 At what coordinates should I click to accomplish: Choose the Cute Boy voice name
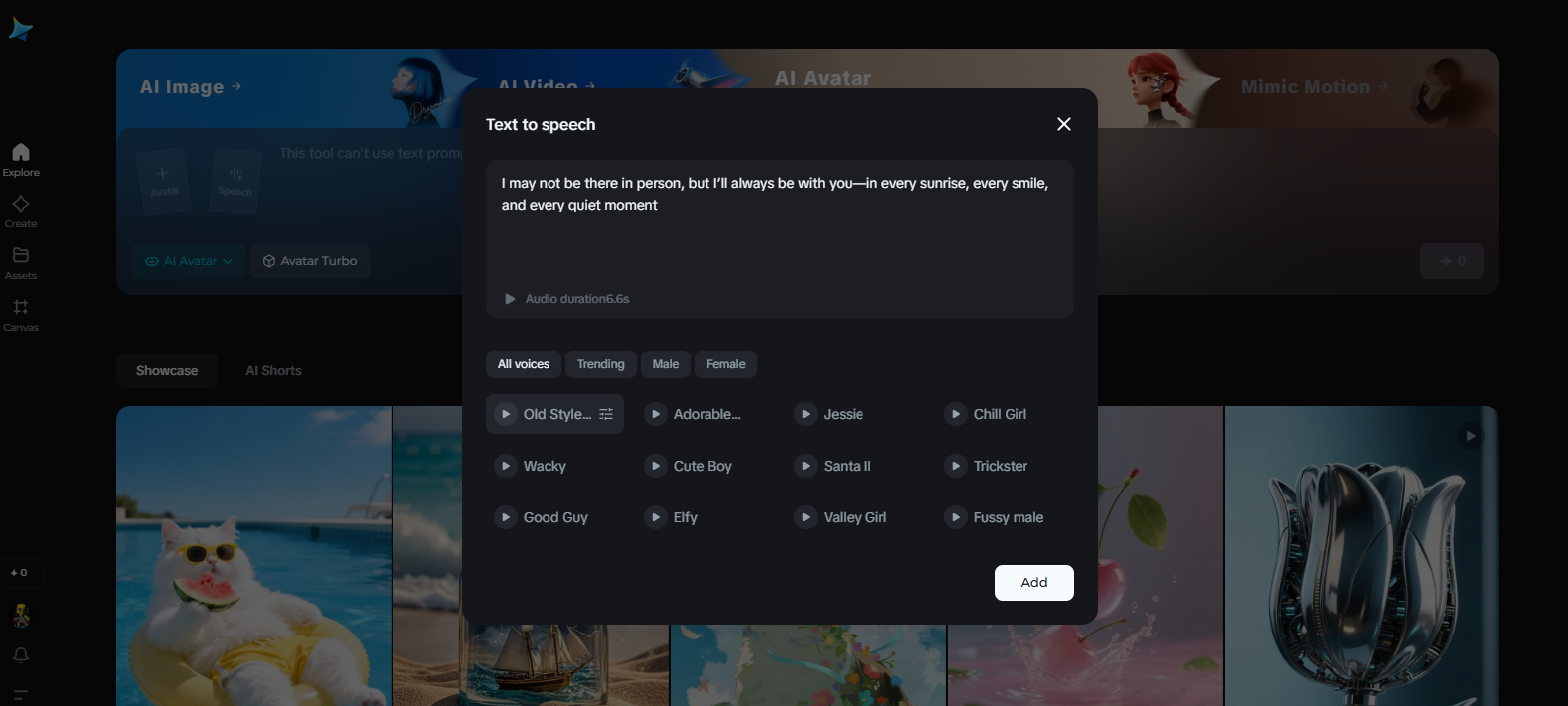(703, 466)
